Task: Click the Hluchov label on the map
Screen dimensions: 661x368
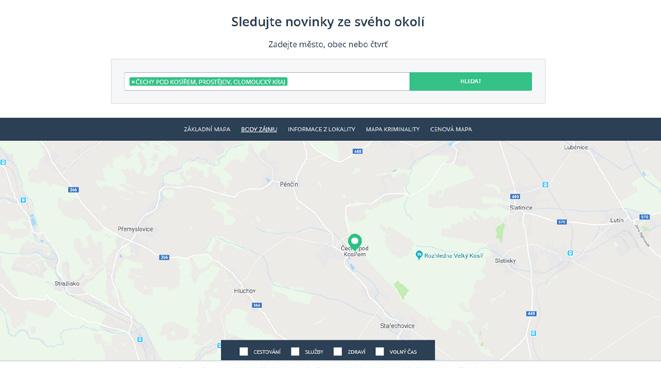Action: pos(245,291)
